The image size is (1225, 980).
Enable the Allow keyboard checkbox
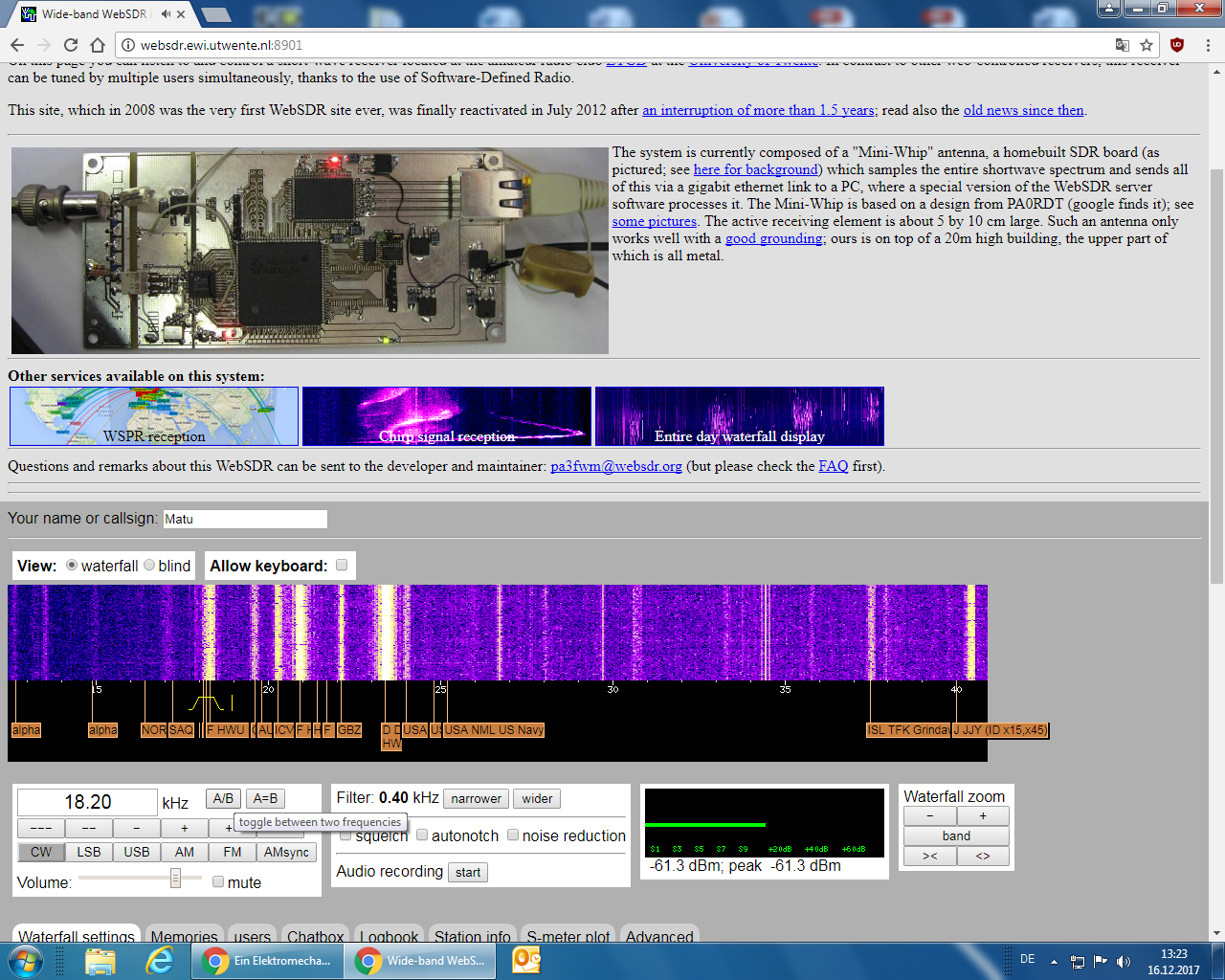tap(342, 565)
